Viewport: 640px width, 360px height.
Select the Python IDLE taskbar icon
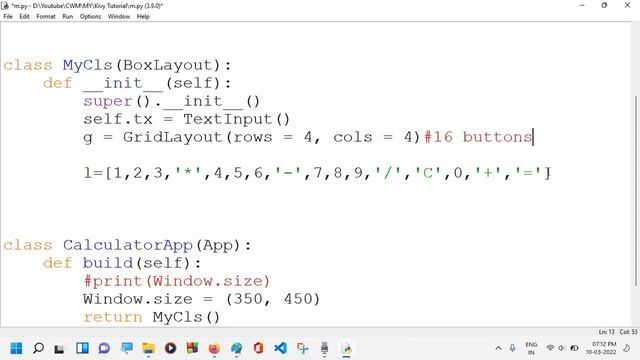[347, 348]
